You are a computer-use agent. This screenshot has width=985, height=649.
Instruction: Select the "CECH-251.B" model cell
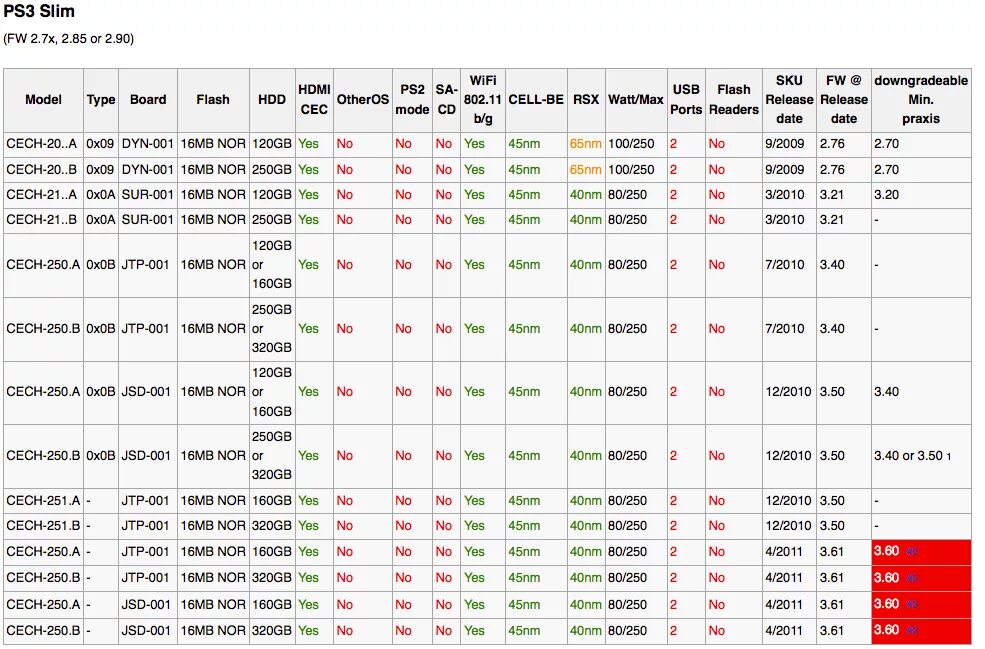pyautogui.click(x=43, y=526)
